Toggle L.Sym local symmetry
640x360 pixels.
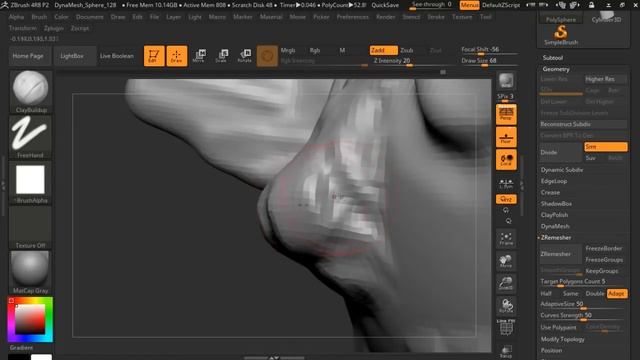pyautogui.click(x=506, y=184)
